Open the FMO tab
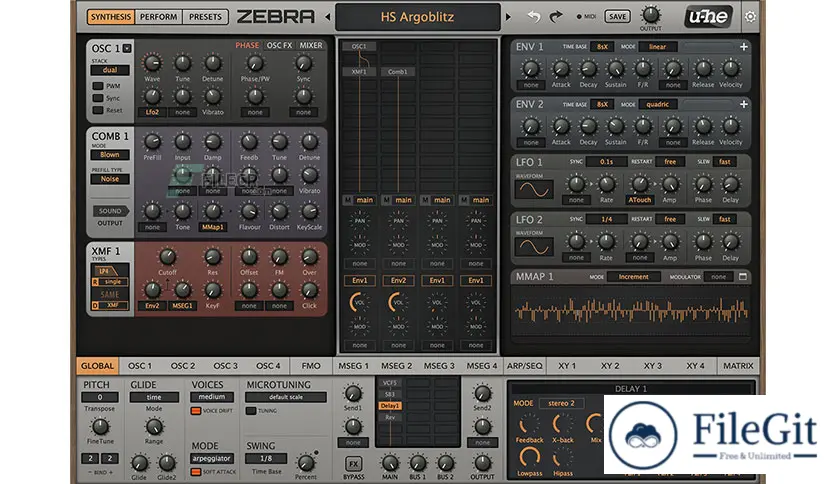Screen dimensions: 836x484 pyautogui.click(x=311, y=366)
